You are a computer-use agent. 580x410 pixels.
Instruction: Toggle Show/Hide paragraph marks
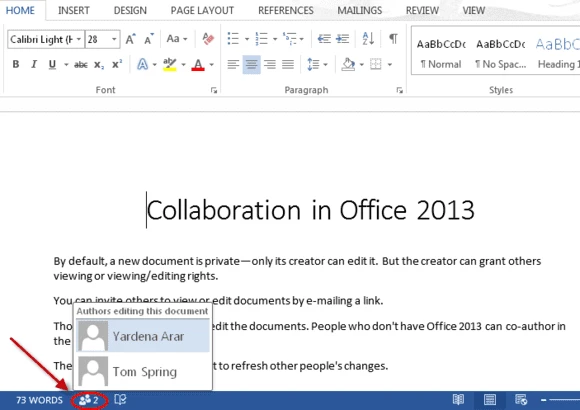pyautogui.click(x=393, y=38)
